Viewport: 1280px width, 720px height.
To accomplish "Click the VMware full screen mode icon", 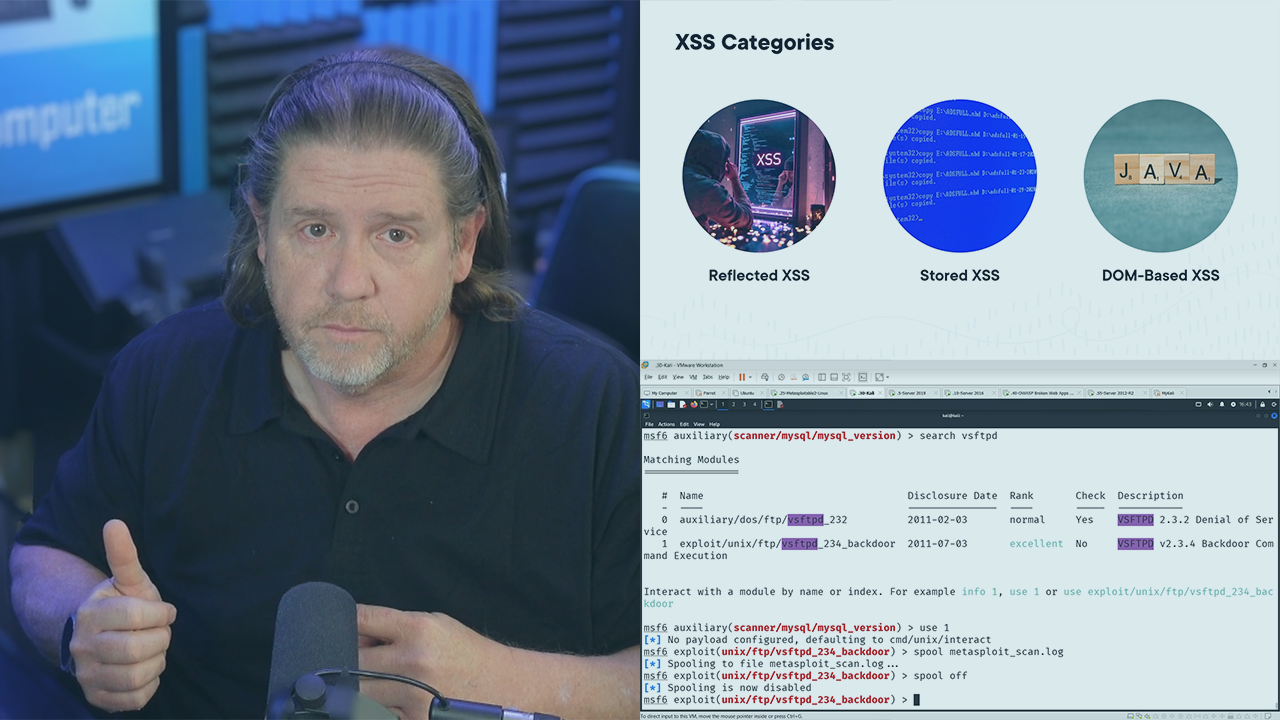I will coord(846,377).
